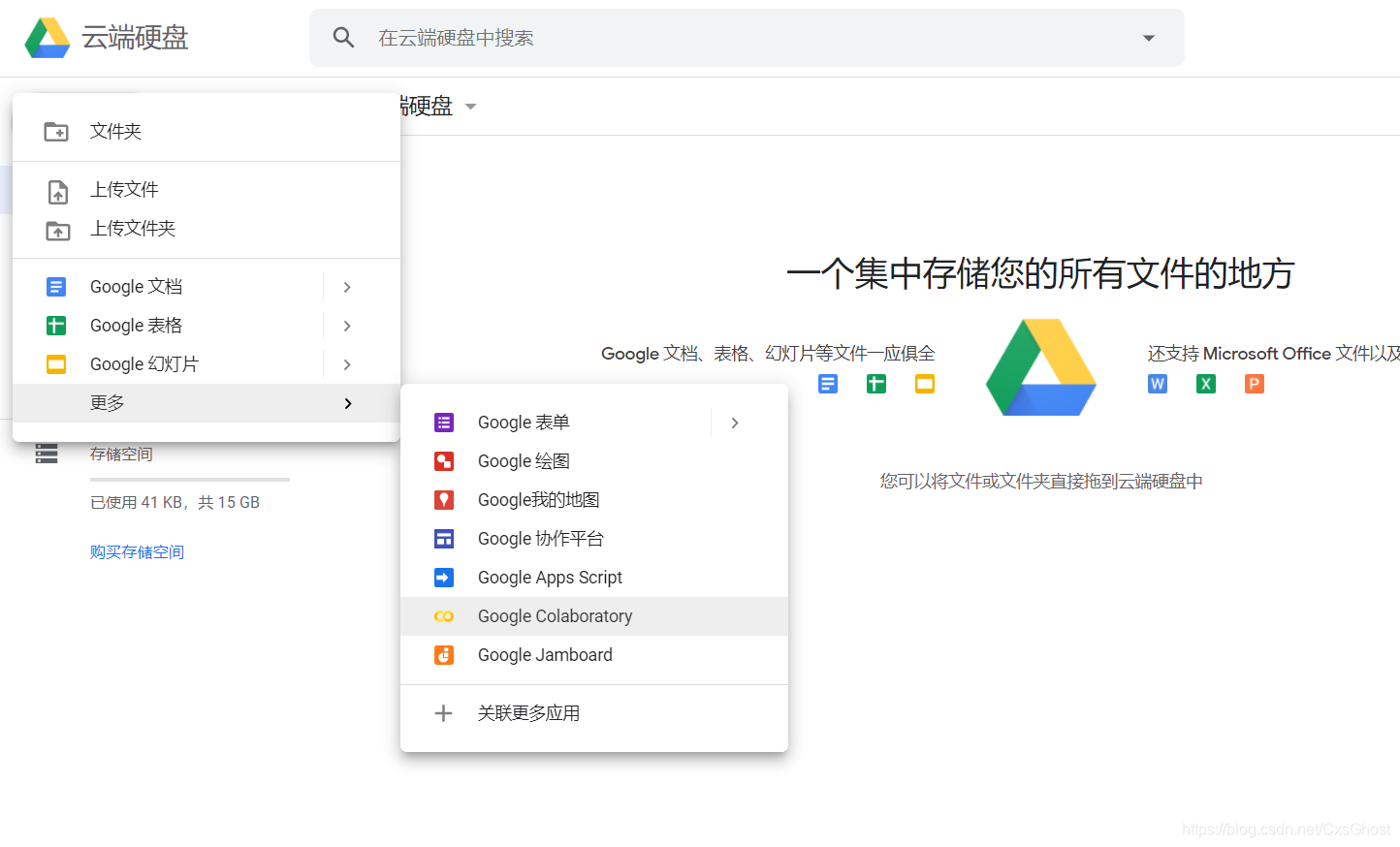Select Google 协作平台 in submenu
This screenshot has height=847, width=1400.
(594, 539)
